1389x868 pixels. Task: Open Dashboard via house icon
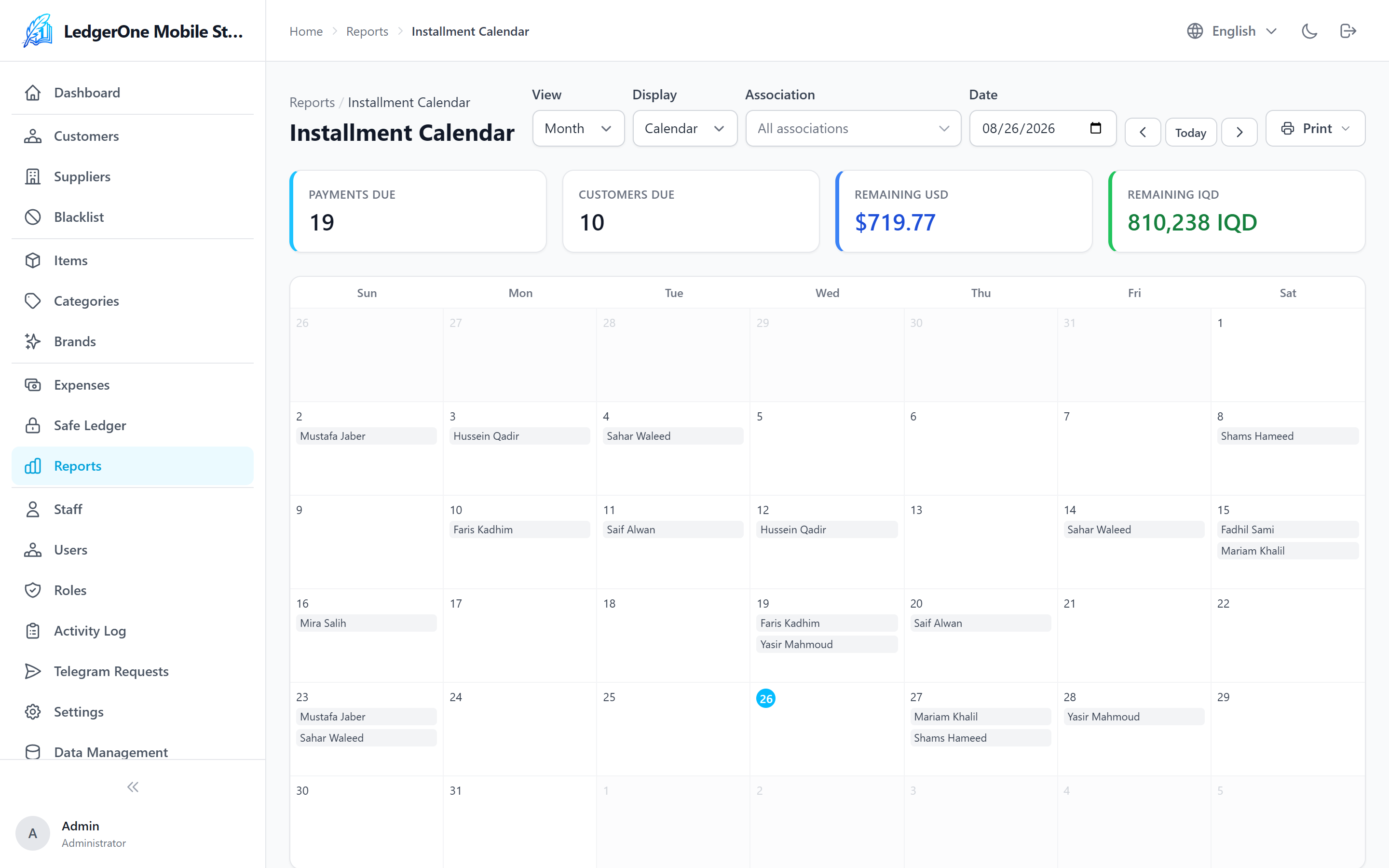click(x=33, y=93)
